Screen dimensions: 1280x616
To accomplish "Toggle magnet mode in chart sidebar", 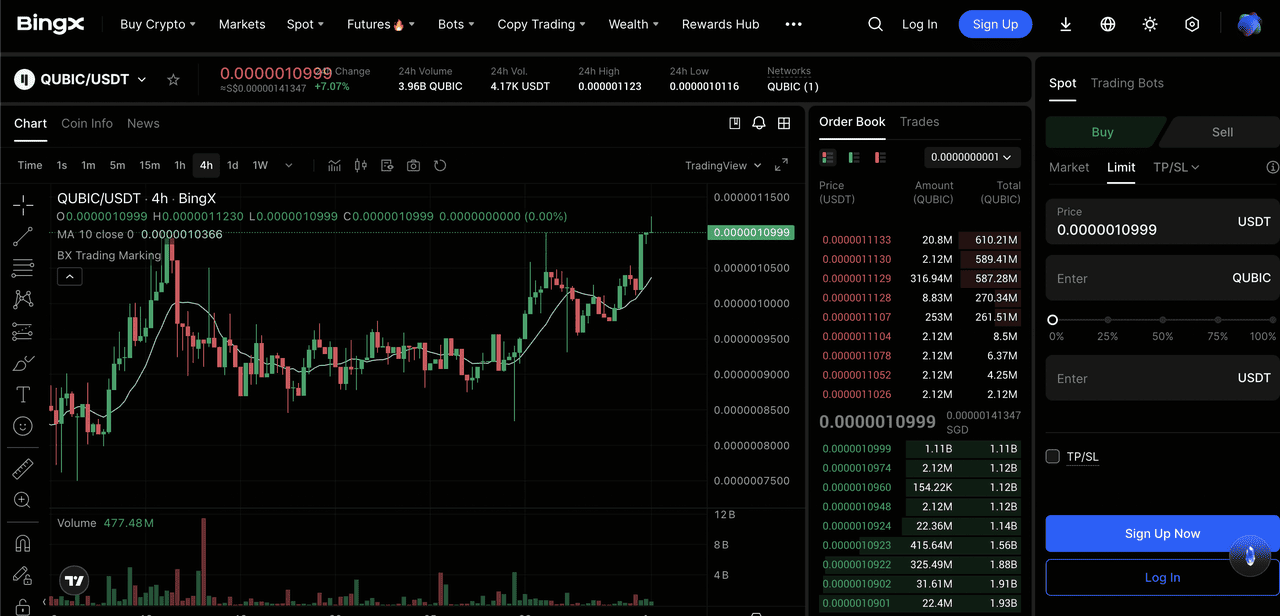I will [23, 543].
